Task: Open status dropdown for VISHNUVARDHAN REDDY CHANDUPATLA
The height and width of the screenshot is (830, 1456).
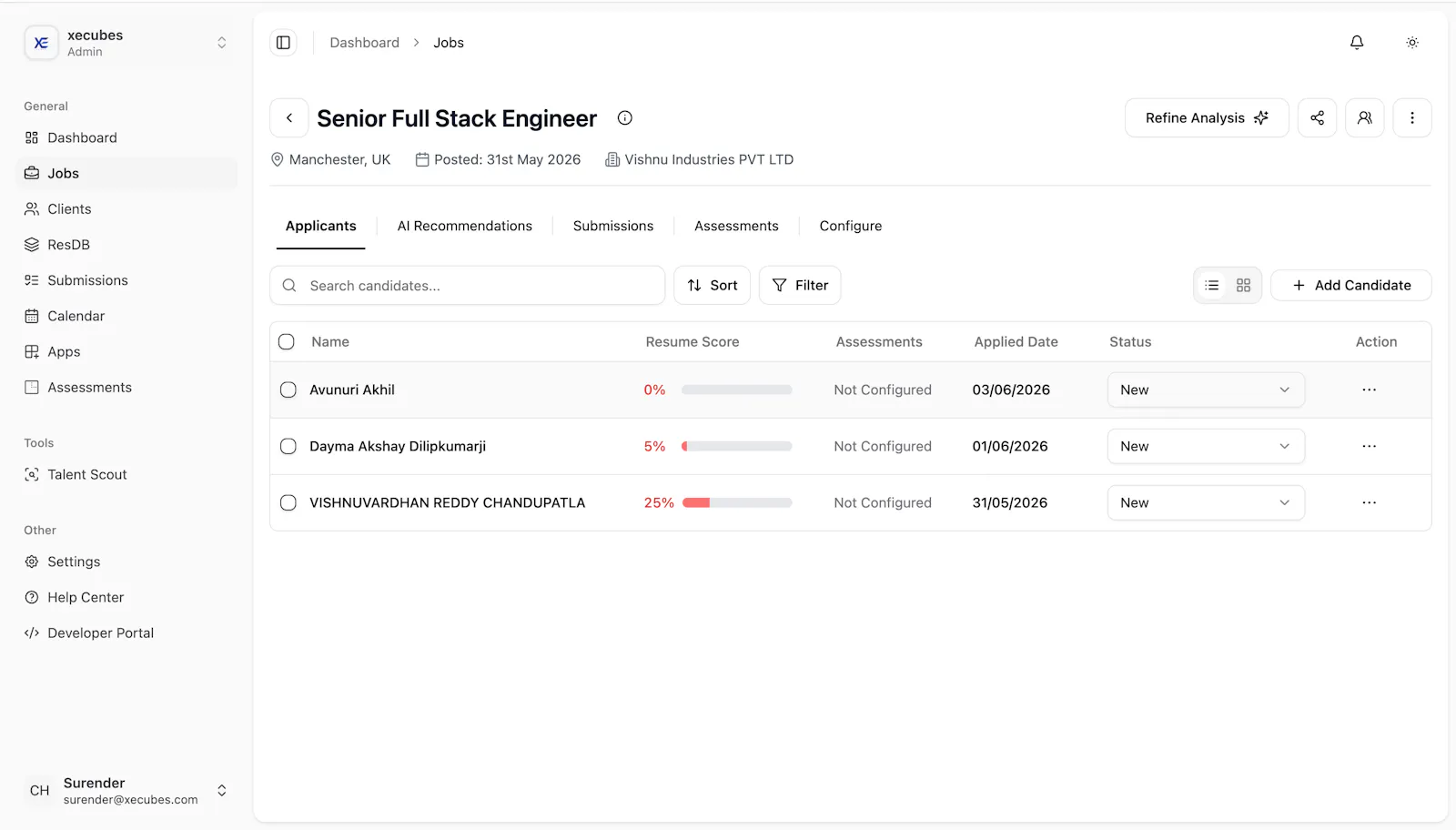Action: 1206,502
